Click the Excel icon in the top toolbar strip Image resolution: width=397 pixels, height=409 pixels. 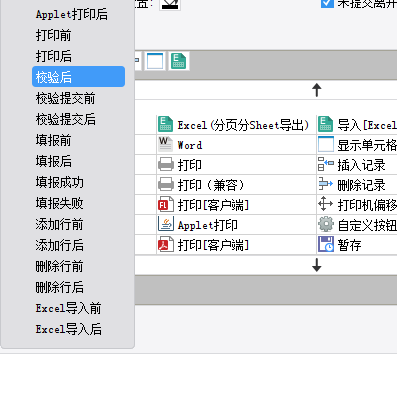178,61
